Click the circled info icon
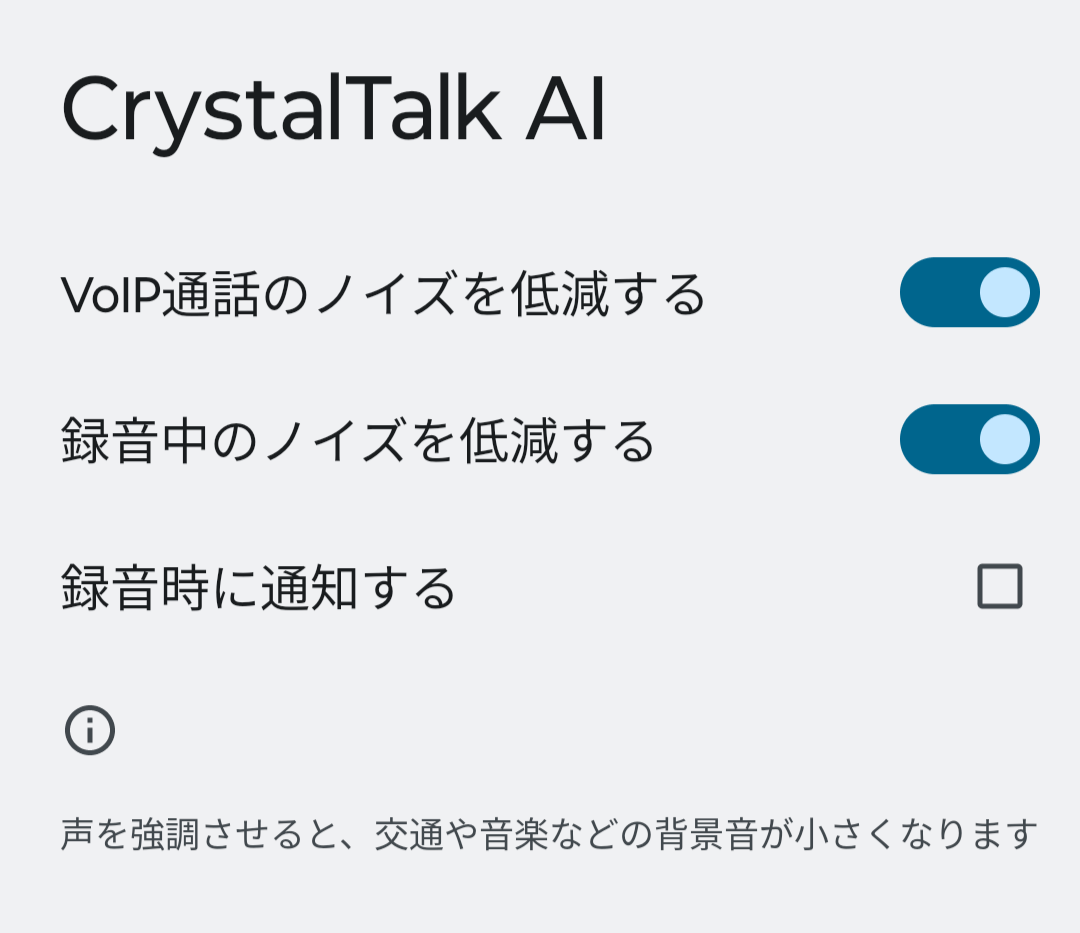This screenshot has width=1080, height=933. [x=90, y=730]
